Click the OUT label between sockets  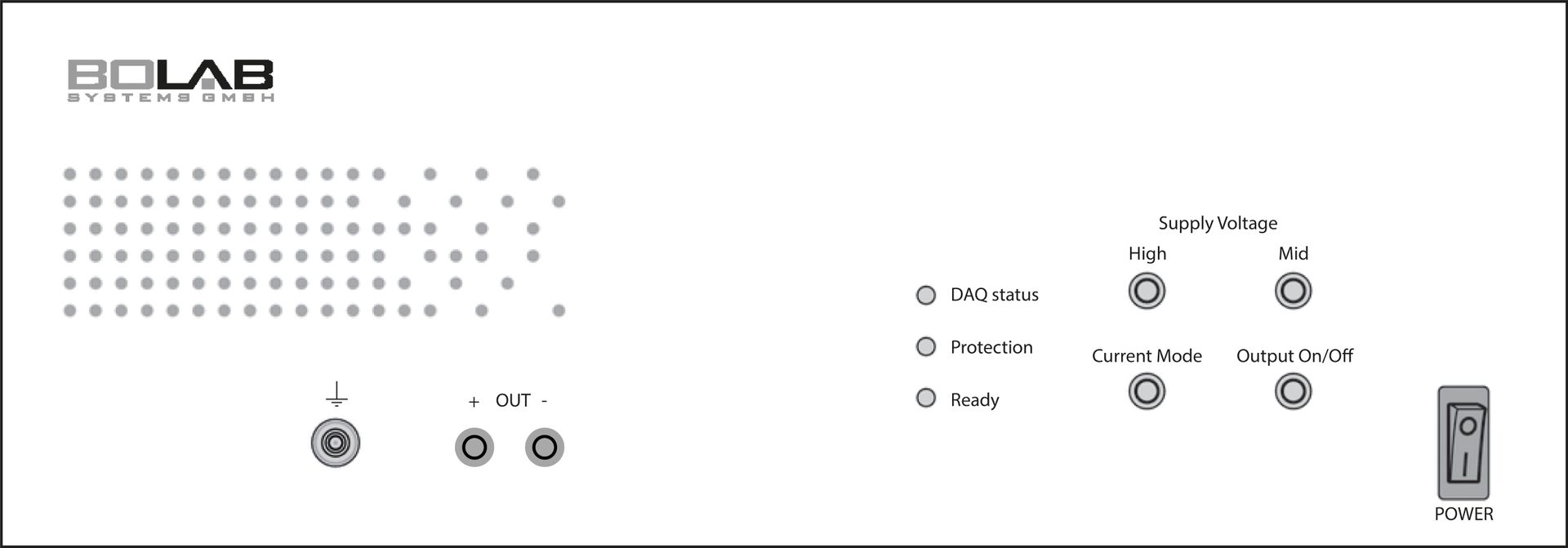coord(513,400)
